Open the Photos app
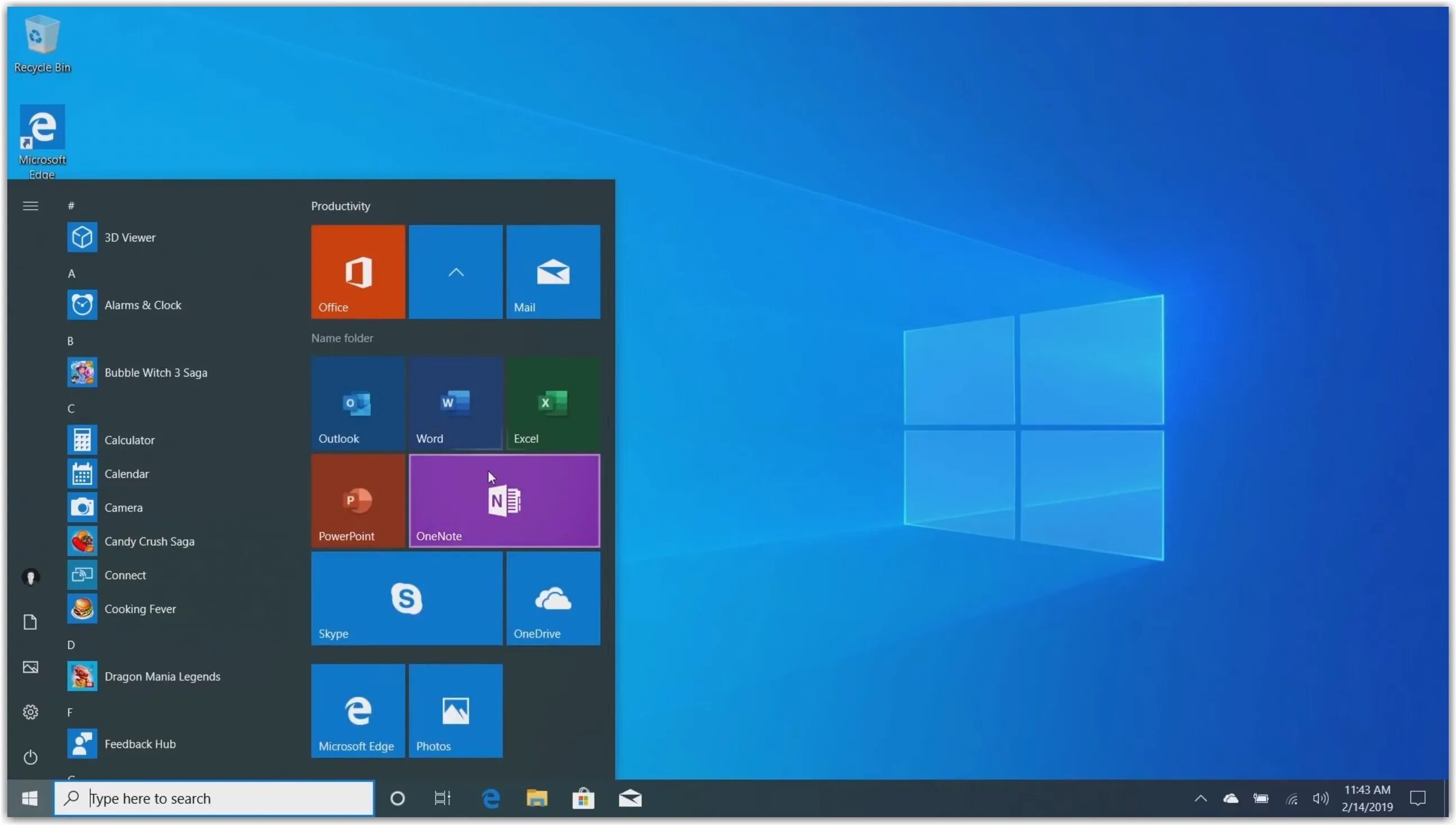This screenshot has height=825, width=1456. pos(455,711)
